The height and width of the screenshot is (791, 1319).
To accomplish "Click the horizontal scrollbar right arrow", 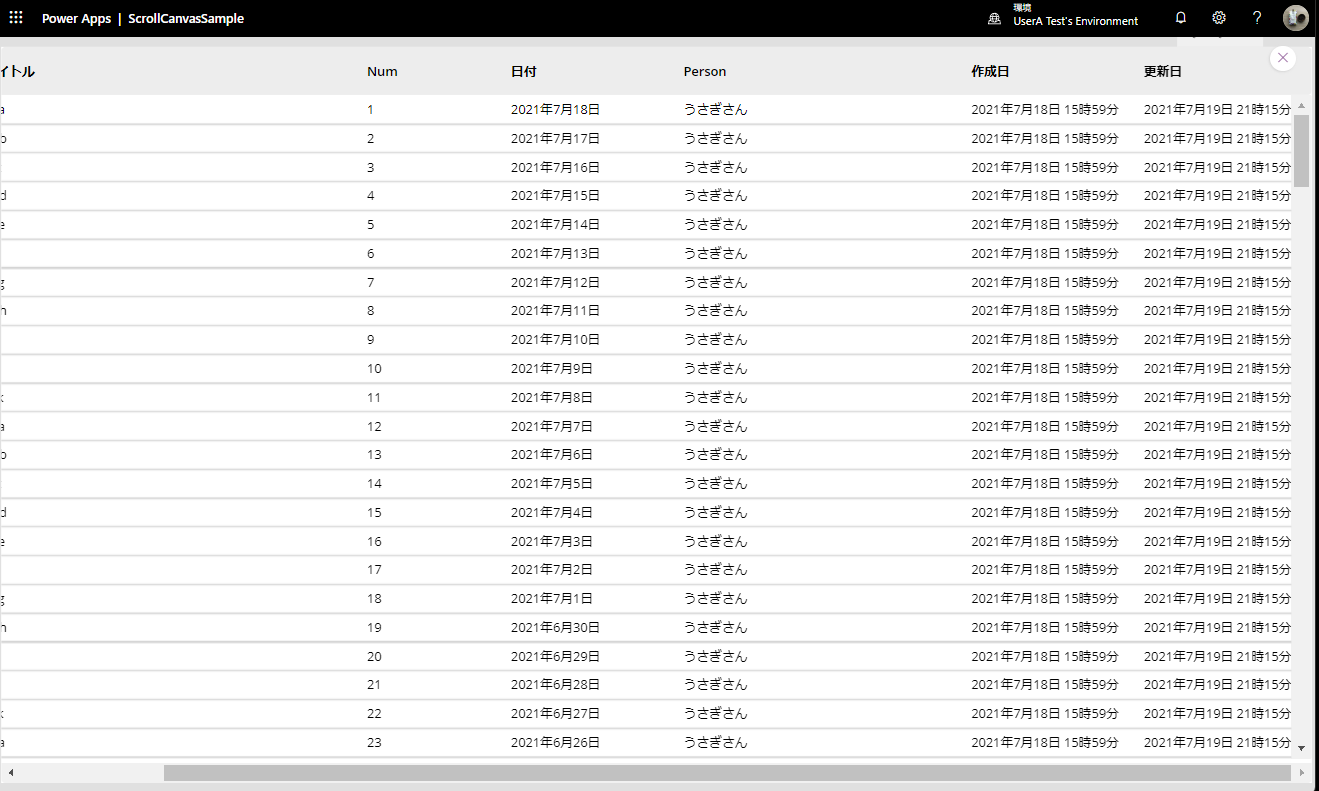I will tap(1301, 773).
